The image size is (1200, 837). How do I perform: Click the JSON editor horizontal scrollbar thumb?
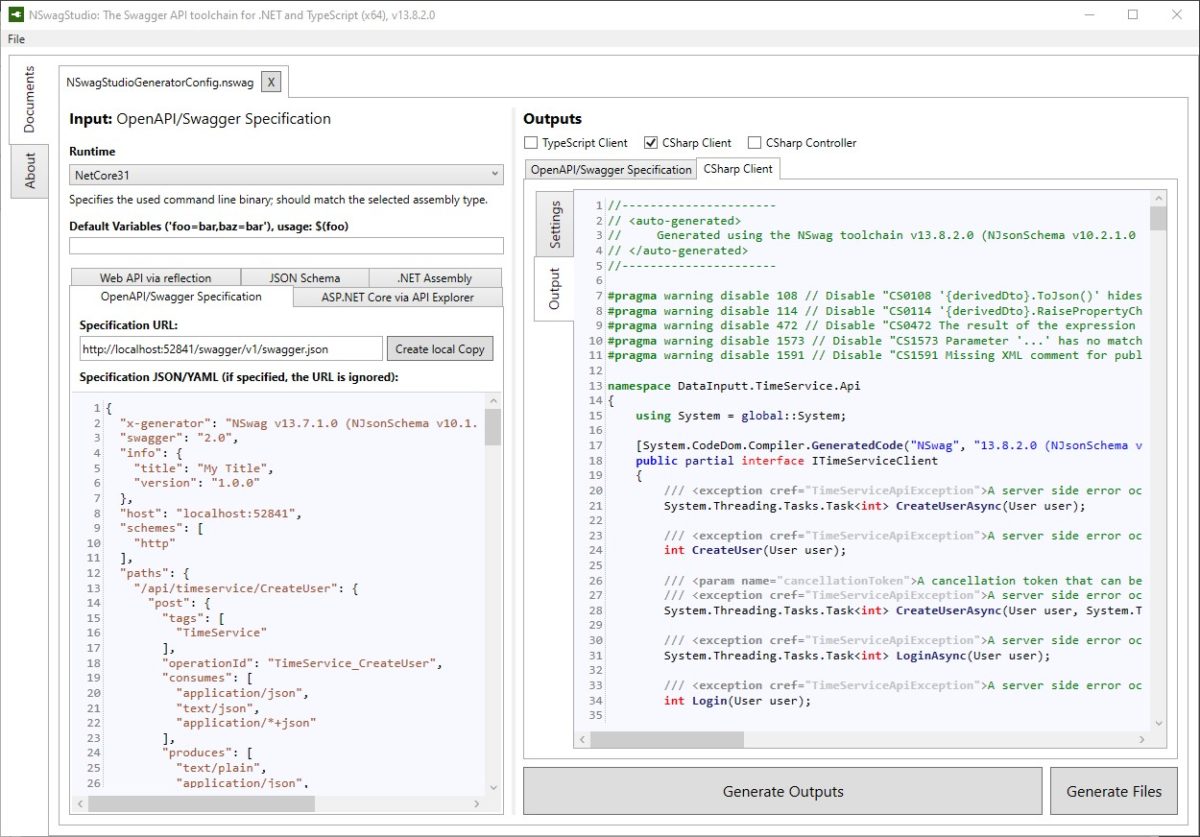coord(201,803)
